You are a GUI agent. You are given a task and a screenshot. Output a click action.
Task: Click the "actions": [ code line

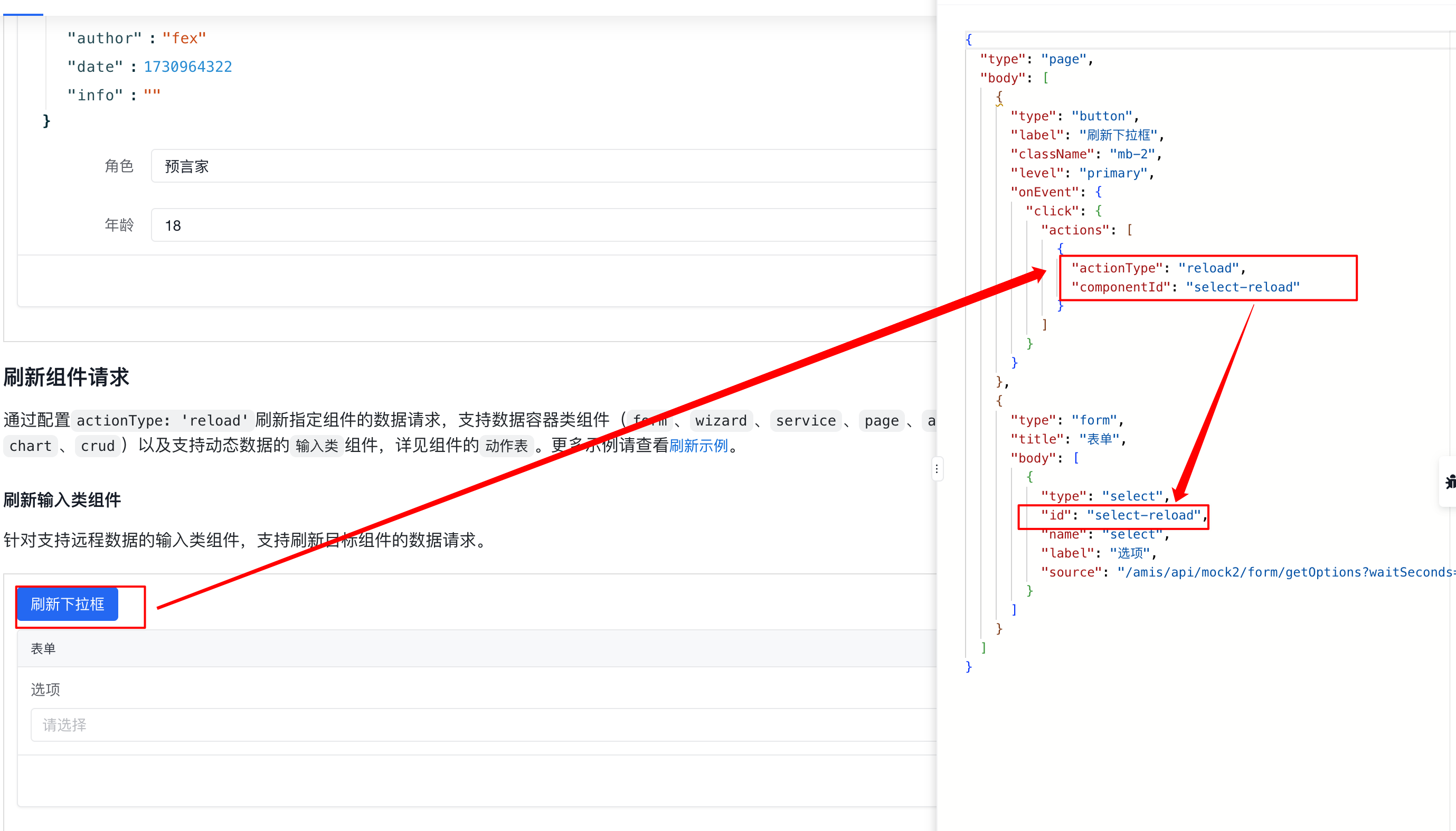click(1086, 230)
